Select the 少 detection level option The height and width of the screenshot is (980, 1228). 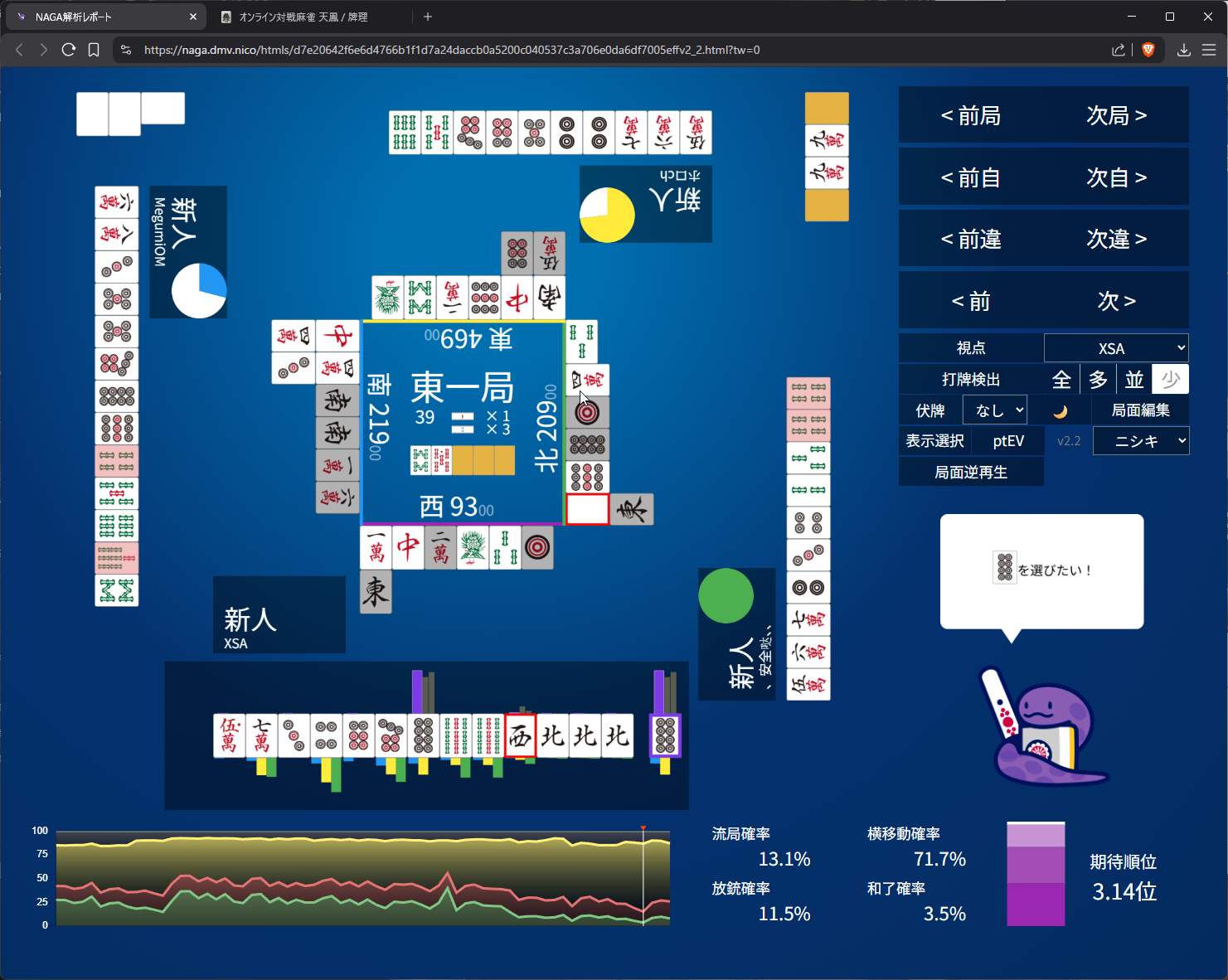(1170, 380)
